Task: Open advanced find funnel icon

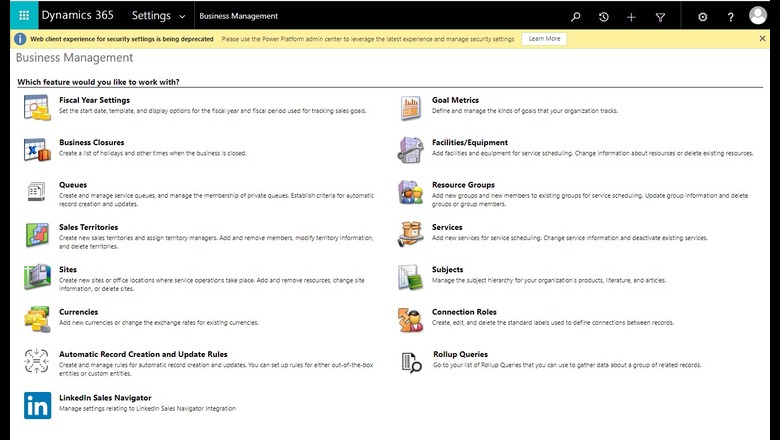Action: 660,17
